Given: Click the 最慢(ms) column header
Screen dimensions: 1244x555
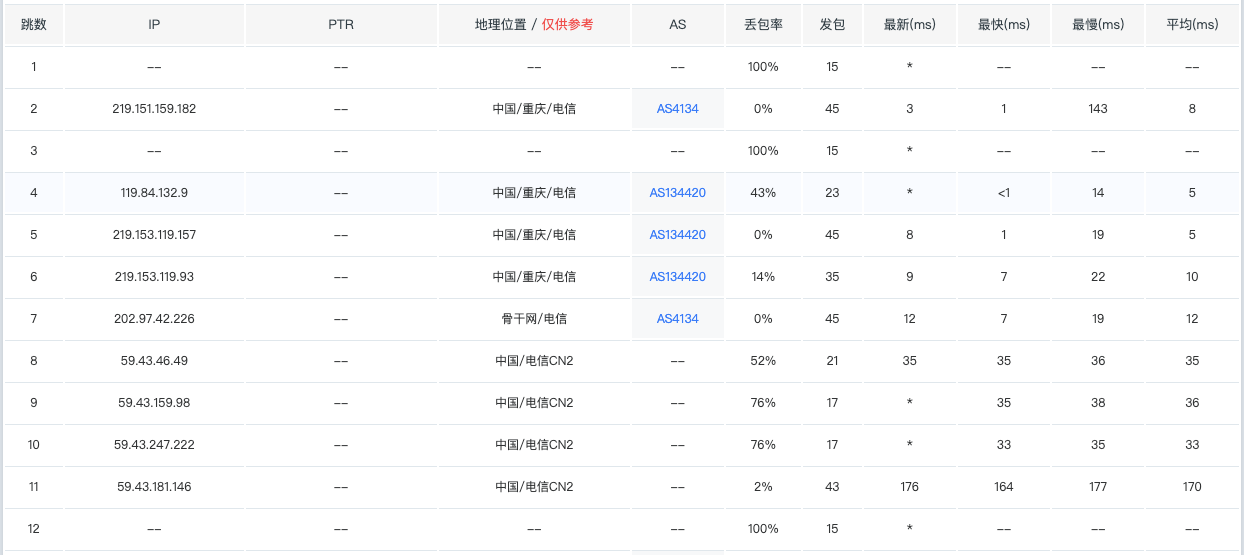Looking at the screenshot, I should (x=1097, y=25).
